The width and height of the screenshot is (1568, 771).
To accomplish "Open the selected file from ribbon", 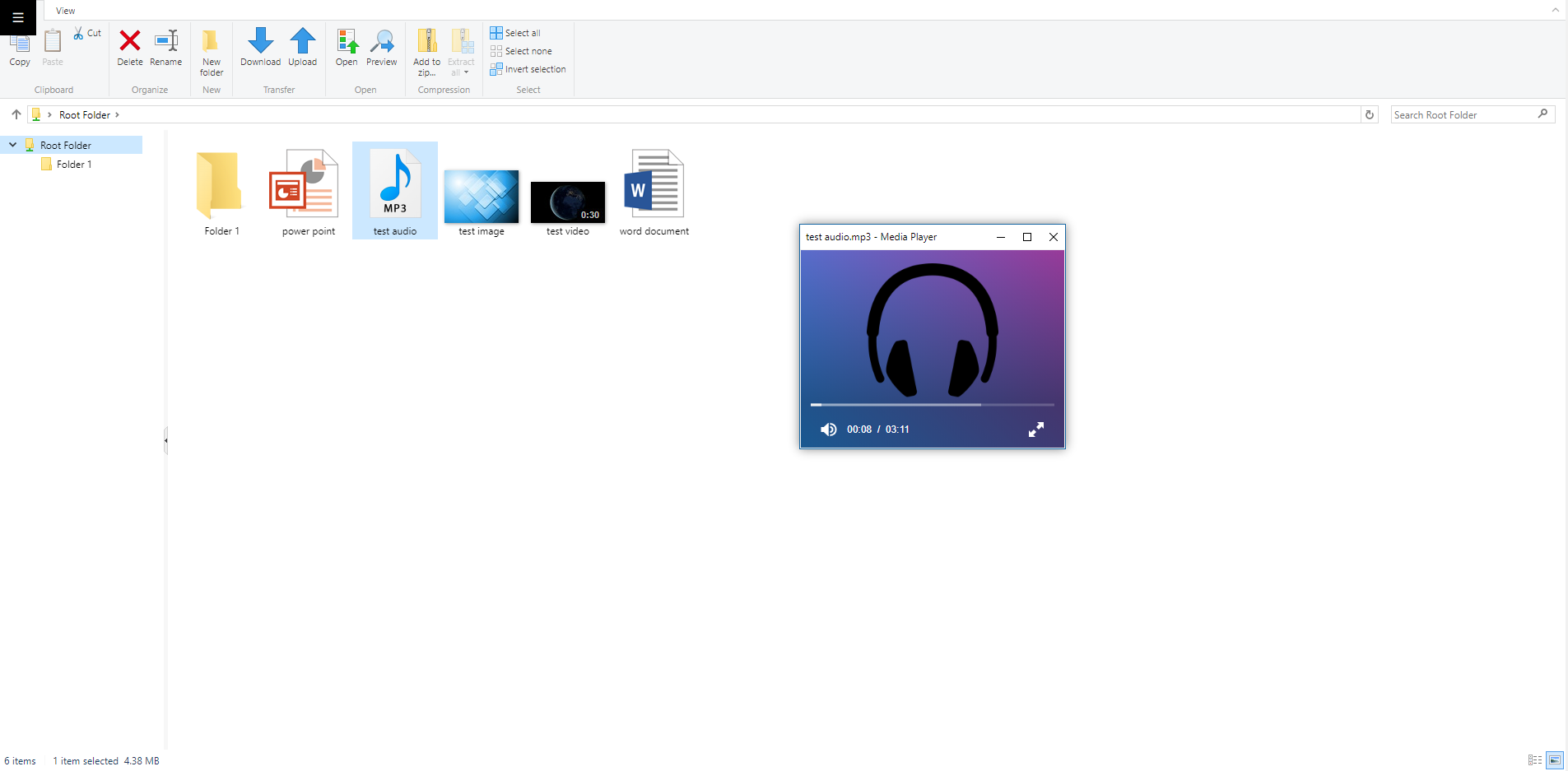I will tap(347, 48).
